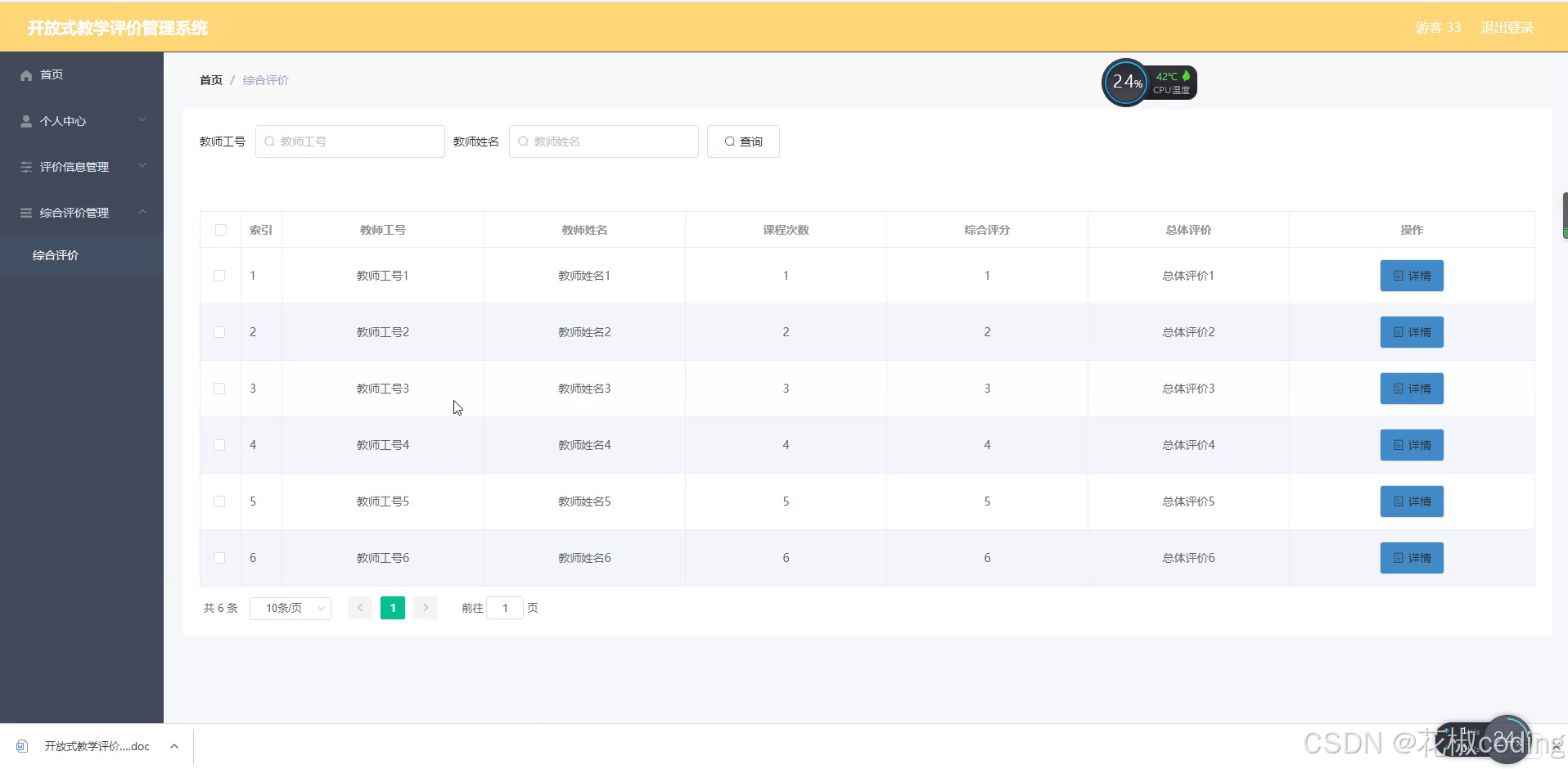Go to next page arrow
Viewport: 1568px width, 769px height.
pyautogui.click(x=426, y=608)
